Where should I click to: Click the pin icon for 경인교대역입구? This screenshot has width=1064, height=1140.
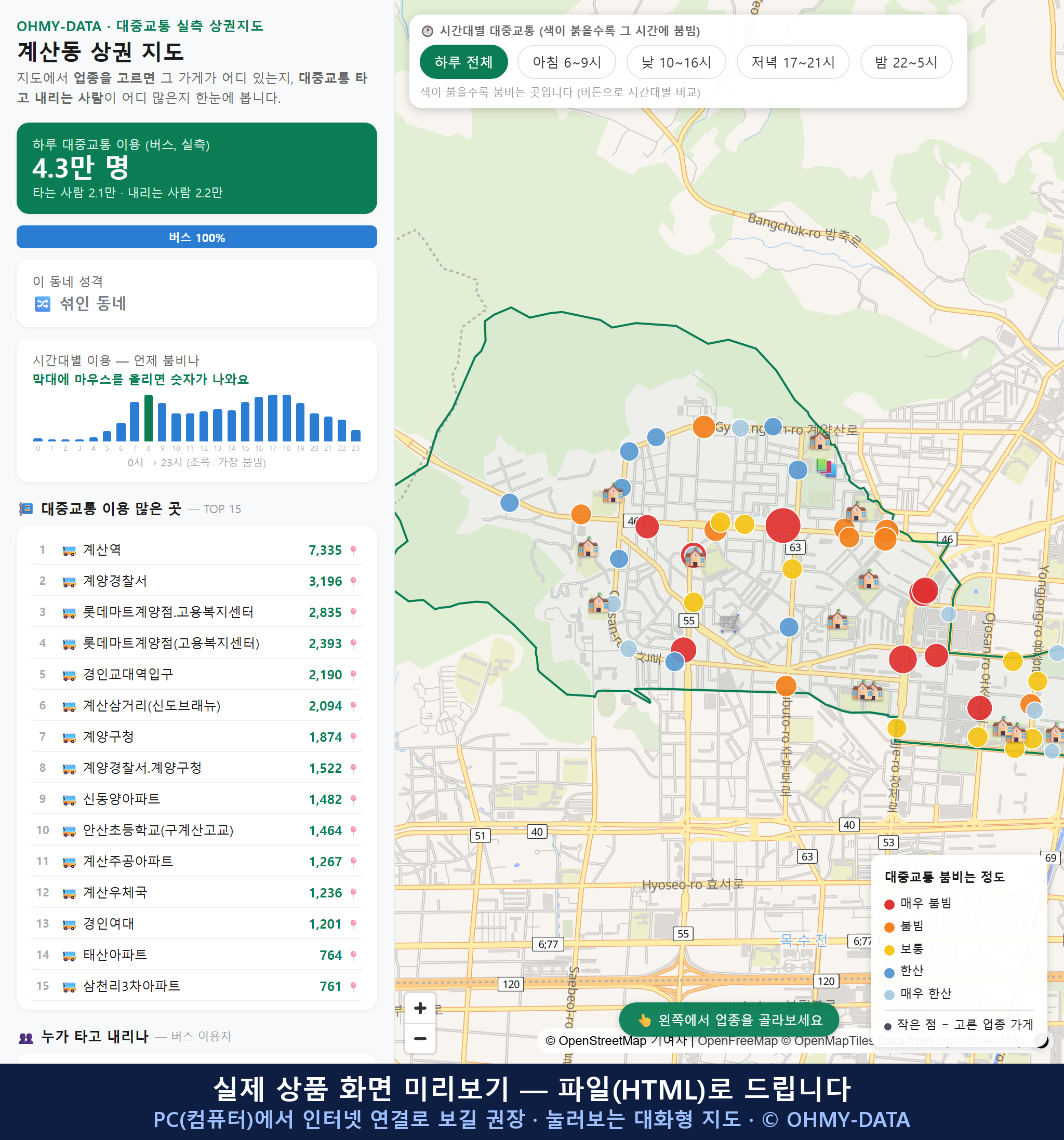coord(353,675)
